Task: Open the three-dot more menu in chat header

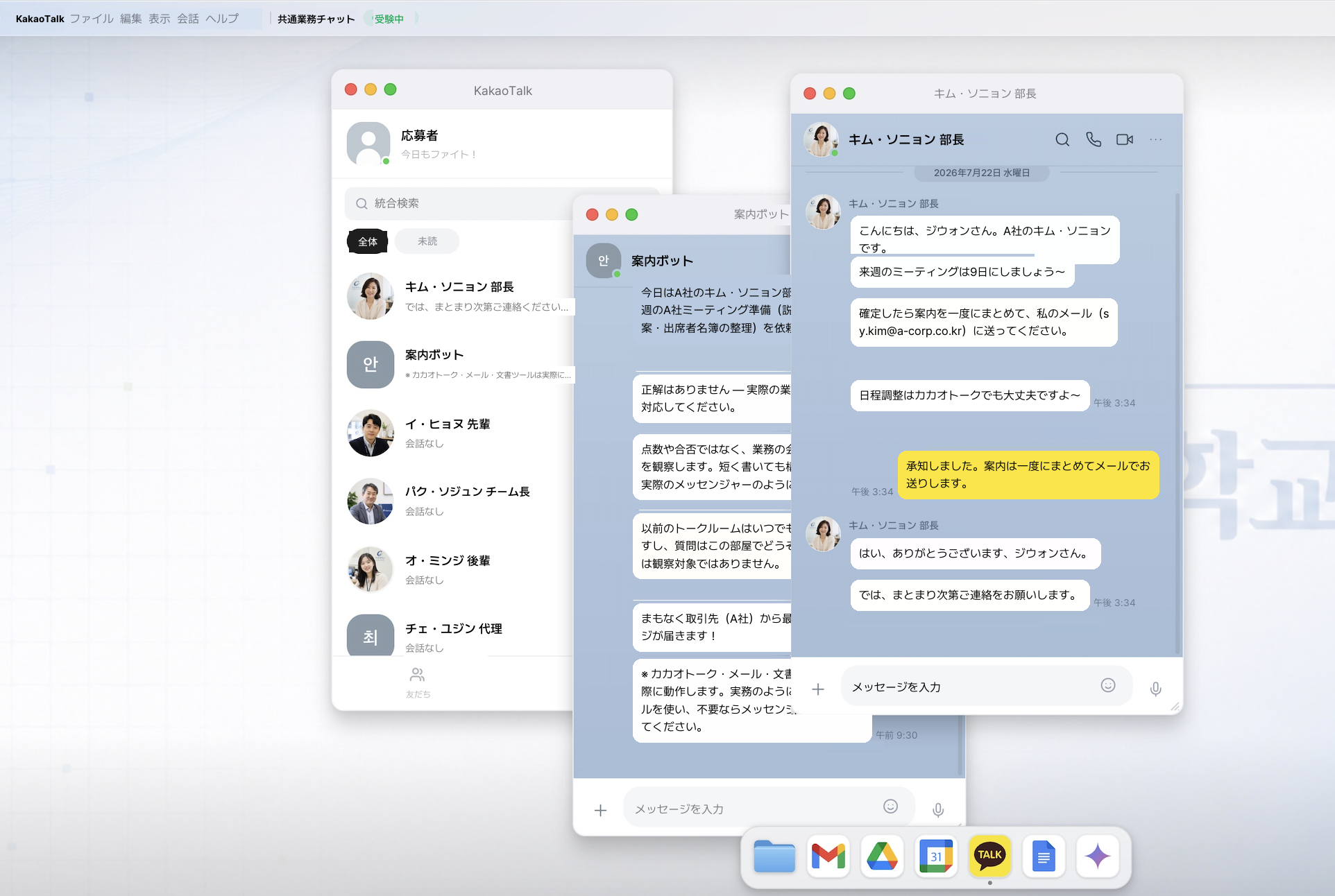Action: pos(1156,139)
